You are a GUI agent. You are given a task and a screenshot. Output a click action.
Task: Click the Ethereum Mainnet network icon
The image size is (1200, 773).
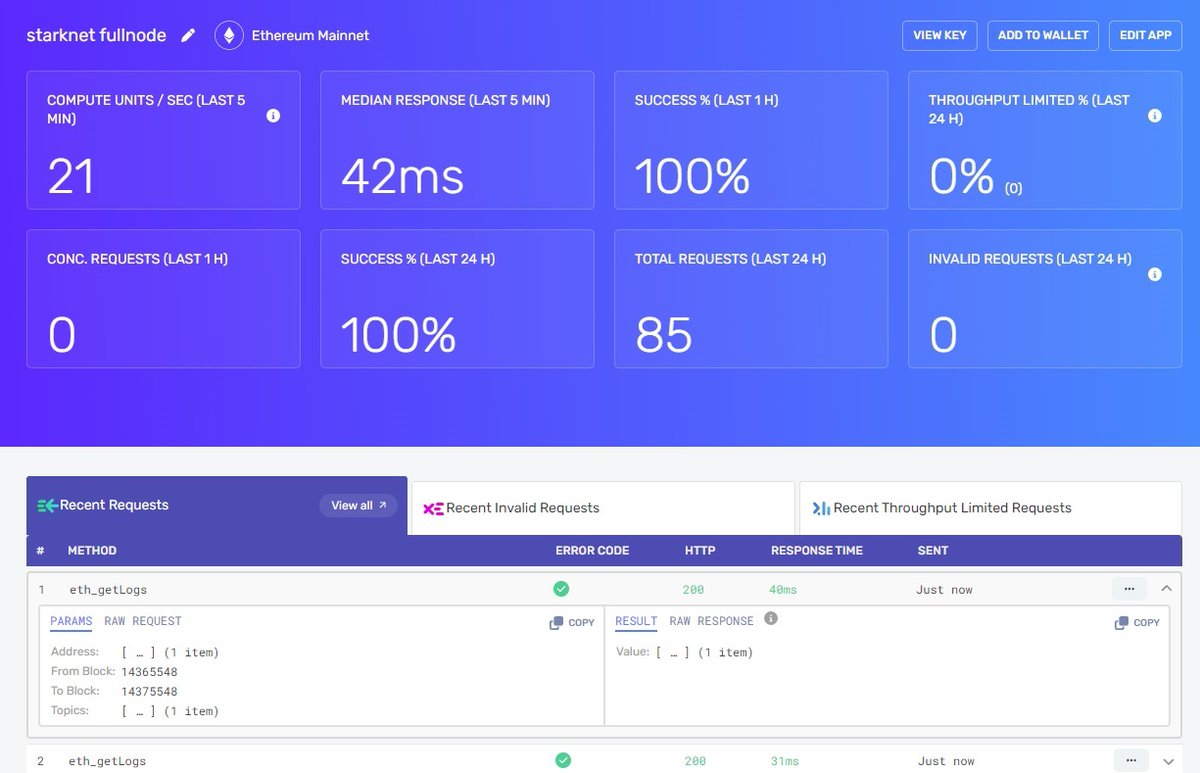click(229, 34)
